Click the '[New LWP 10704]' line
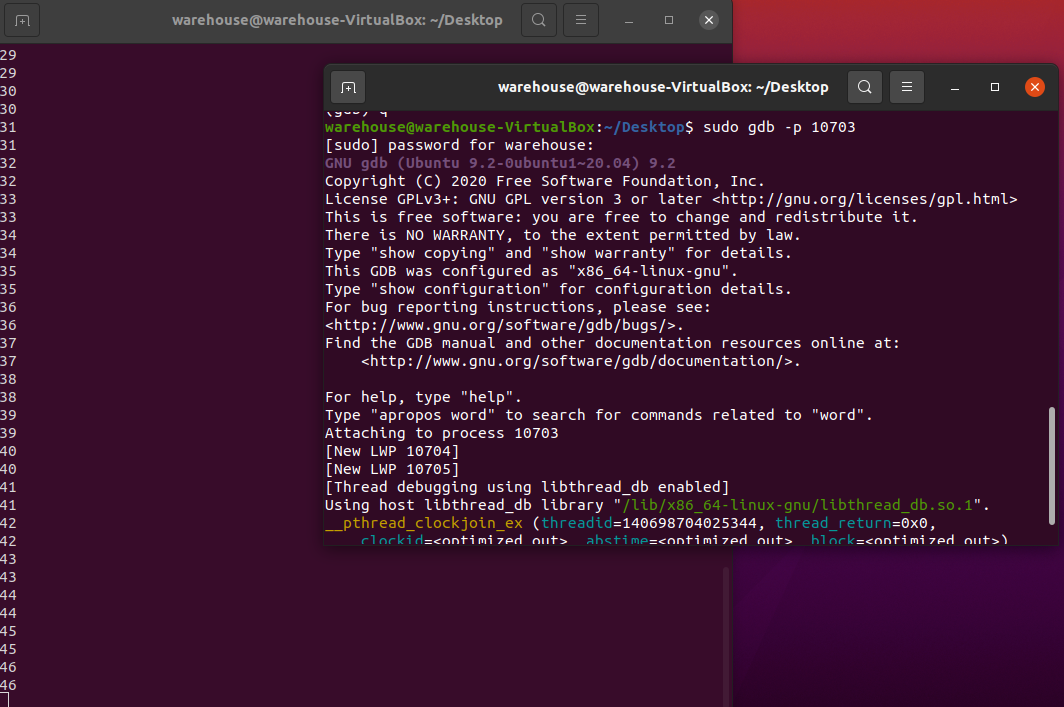This screenshot has height=707, width=1064. tap(392, 451)
